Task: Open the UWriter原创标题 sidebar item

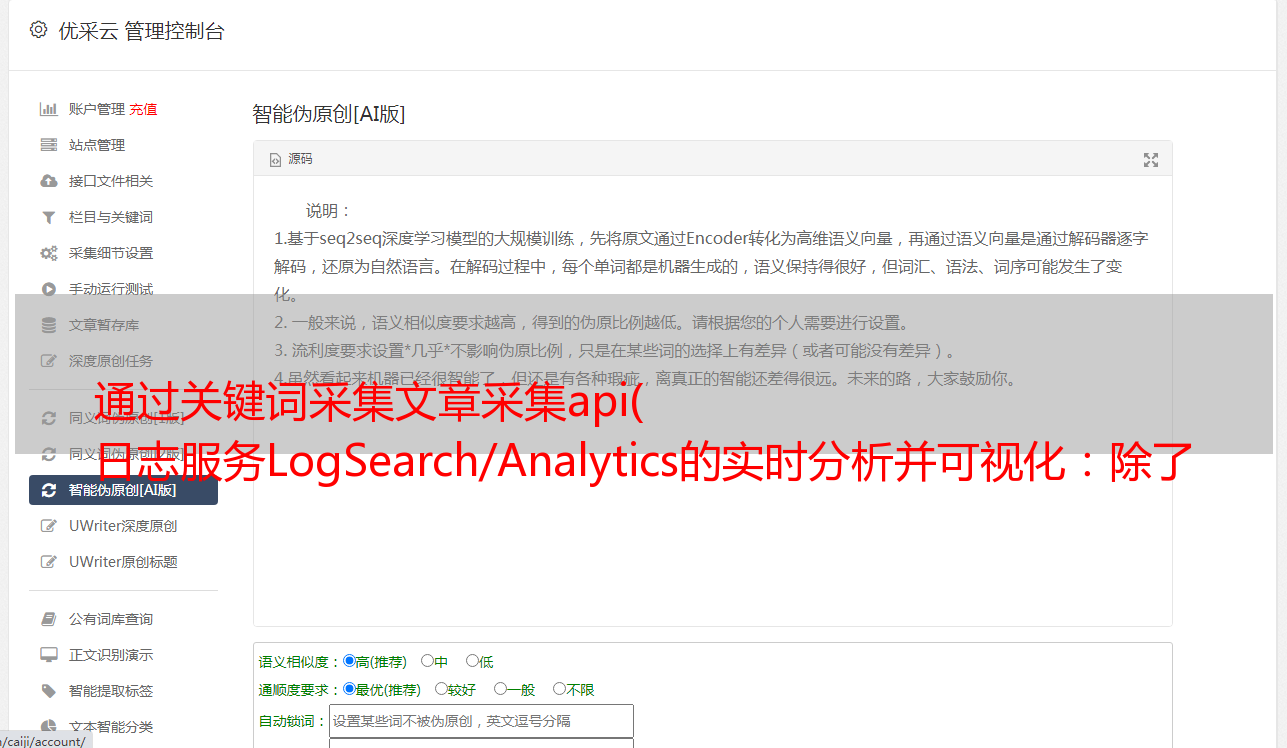Action: (124, 562)
